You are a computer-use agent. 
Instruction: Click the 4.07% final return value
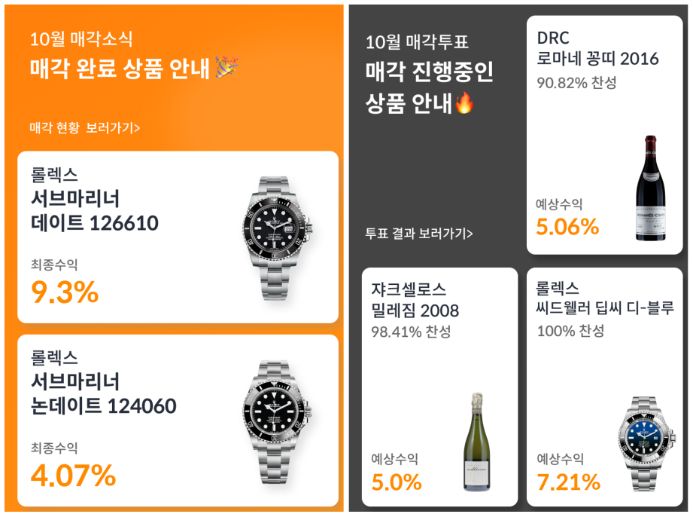tap(73, 475)
